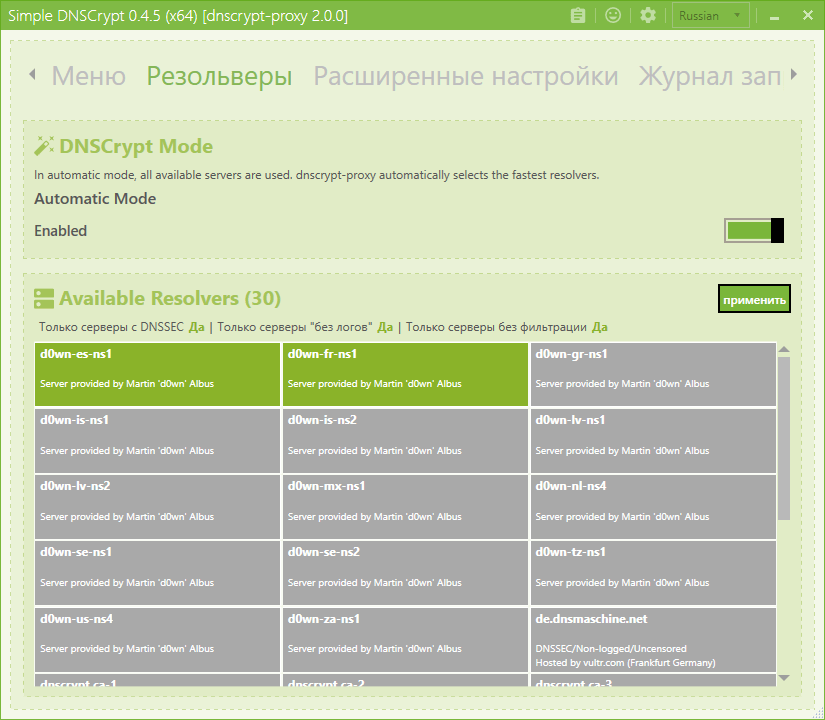Toggle DNSSEC-only filter Да
825x720 pixels.
click(x=196, y=327)
